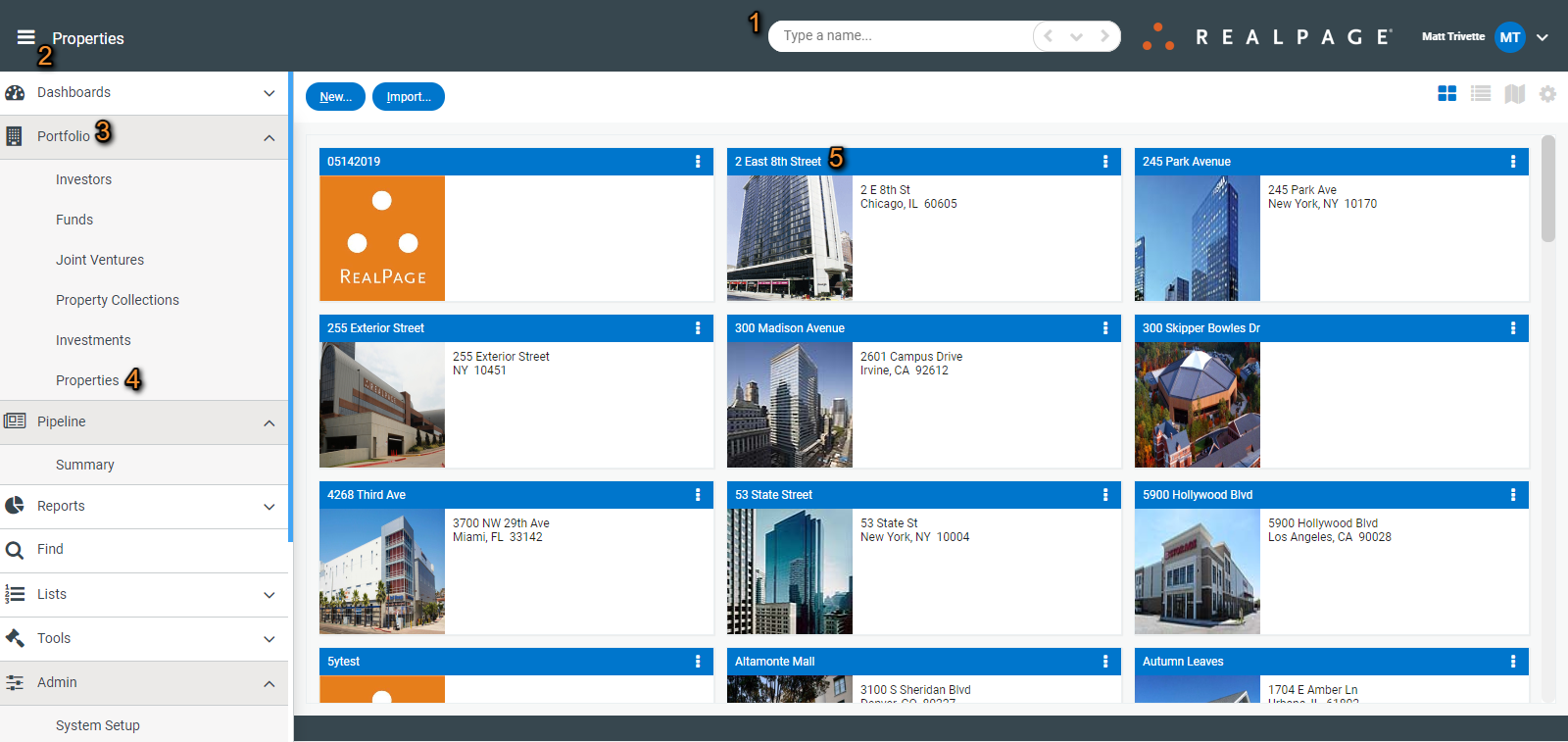The width and height of the screenshot is (1568, 742).
Task: Select Joint Ventures menu item
Action: coord(100,260)
